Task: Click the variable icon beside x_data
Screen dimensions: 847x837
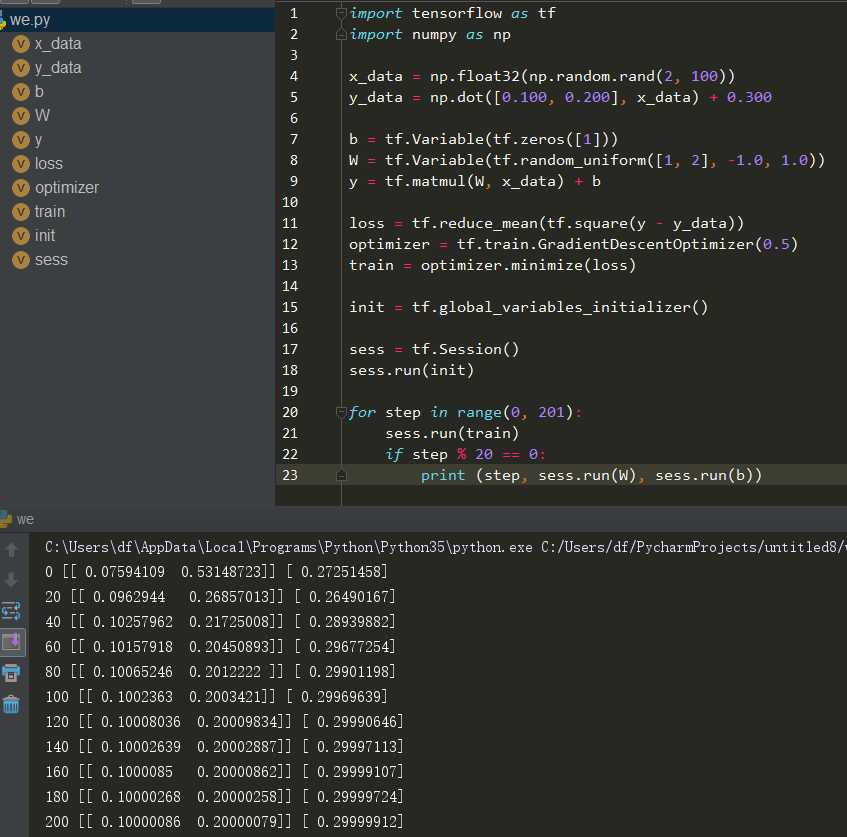Action: 21,44
